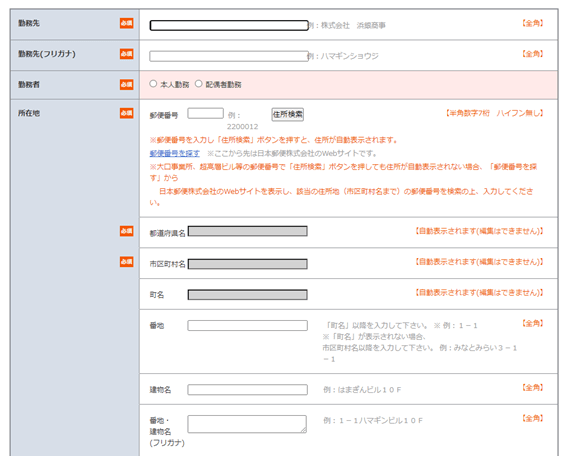This screenshot has height=456, width=567.
Task: Click the 番地 input field
Action: tap(248, 325)
